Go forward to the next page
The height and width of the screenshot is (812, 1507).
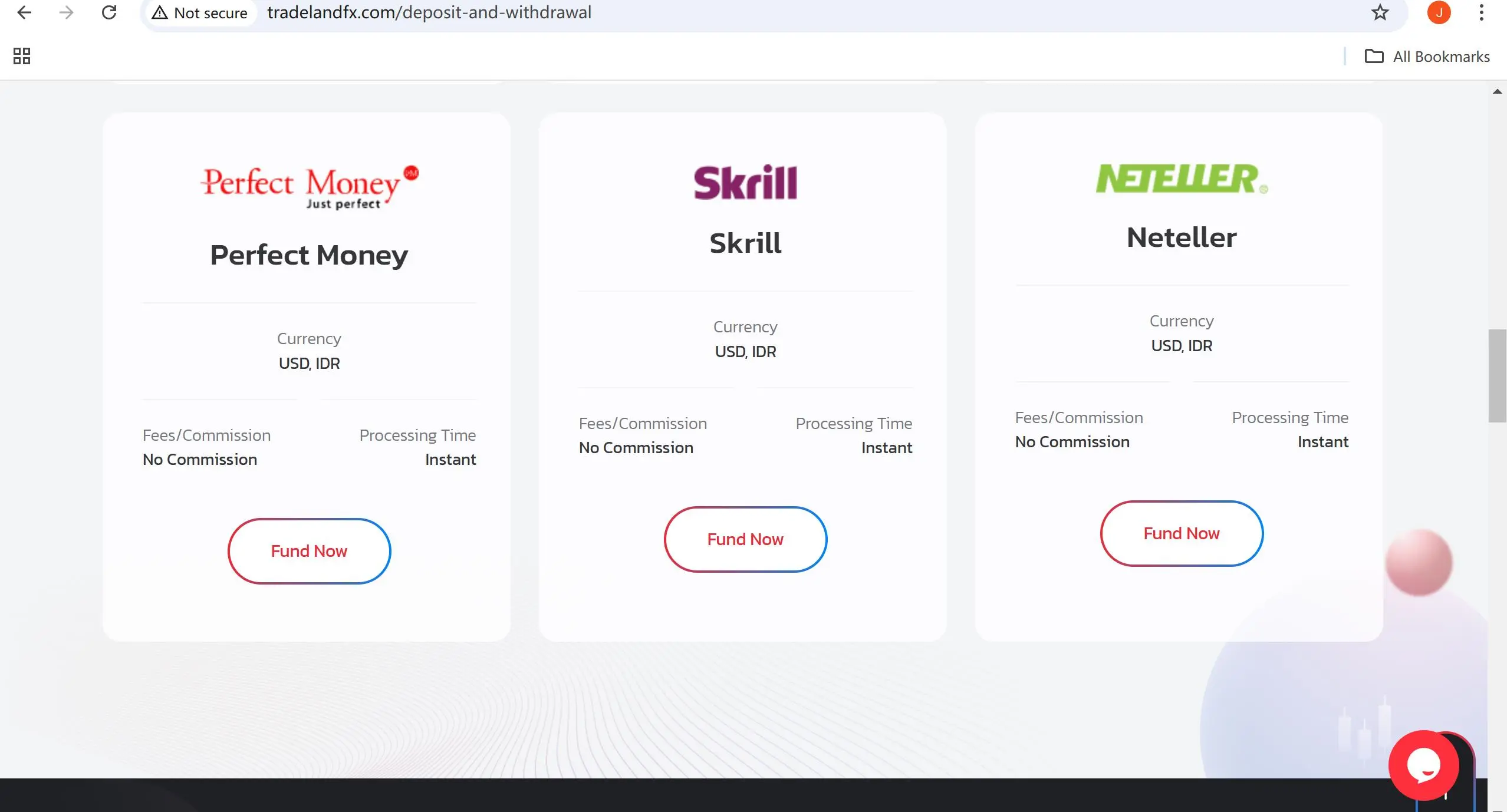pyautogui.click(x=67, y=12)
